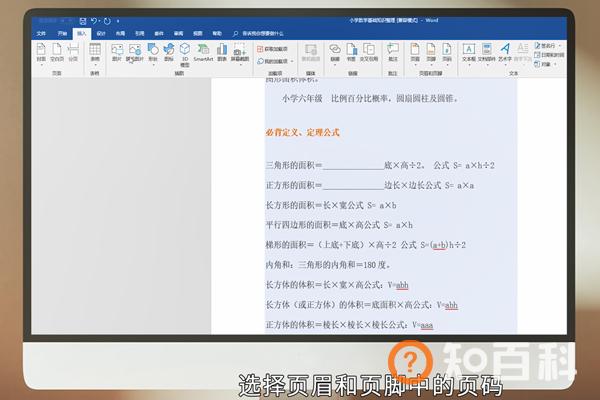The height and width of the screenshot is (400, 600).
Task: Switch to the Home (开始) tab
Action: click(62, 34)
